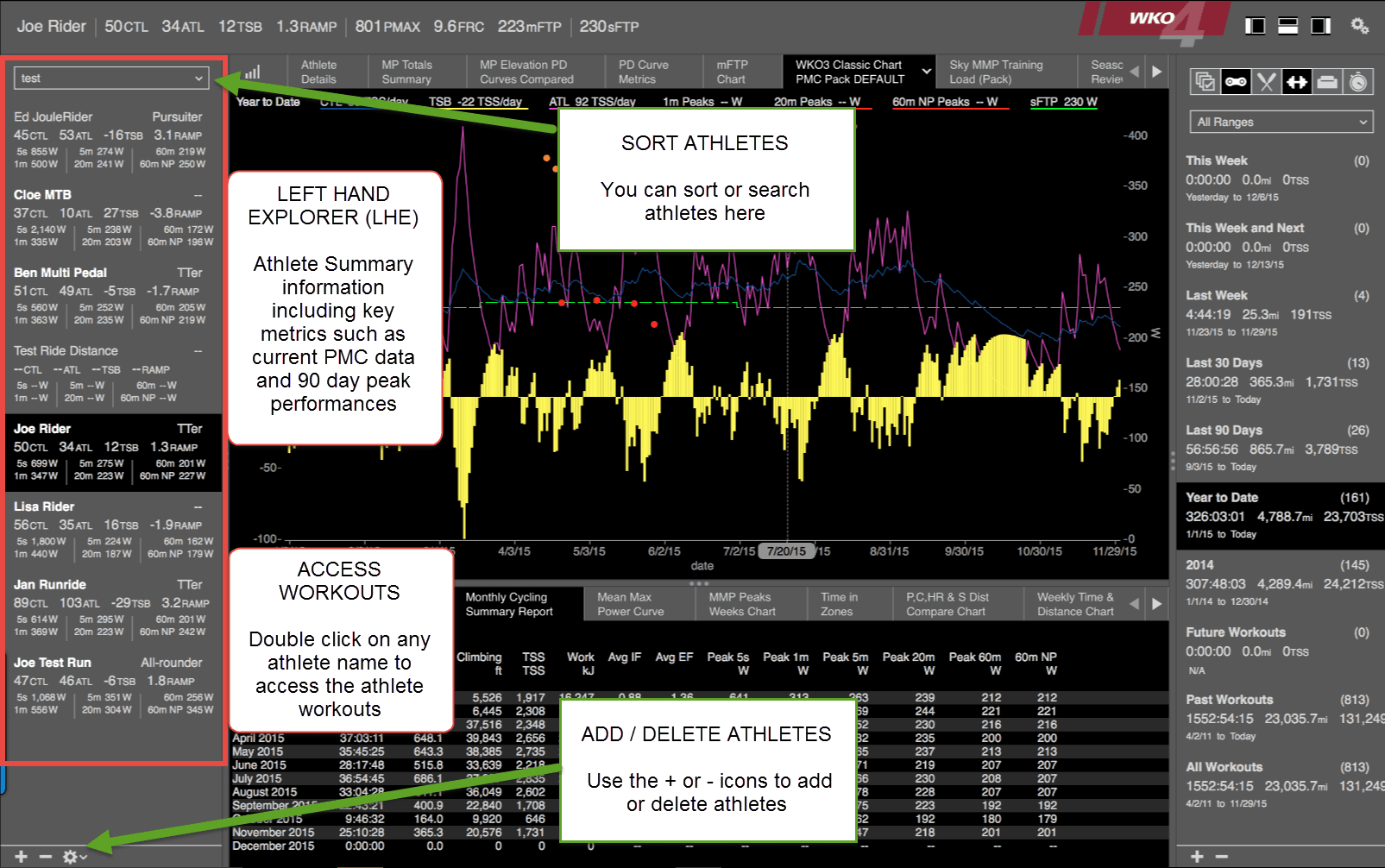
Task: Select athlete Joe Test Run
Action: (112, 685)
